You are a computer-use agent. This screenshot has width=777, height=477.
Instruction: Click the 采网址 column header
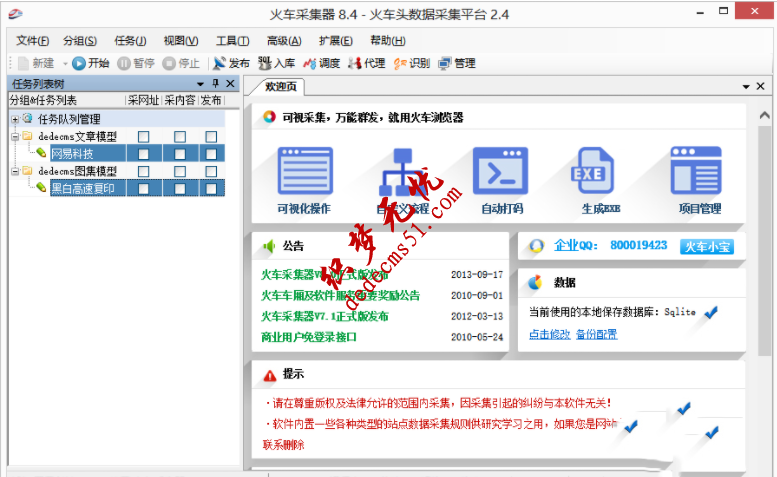[x=143, y=100]
